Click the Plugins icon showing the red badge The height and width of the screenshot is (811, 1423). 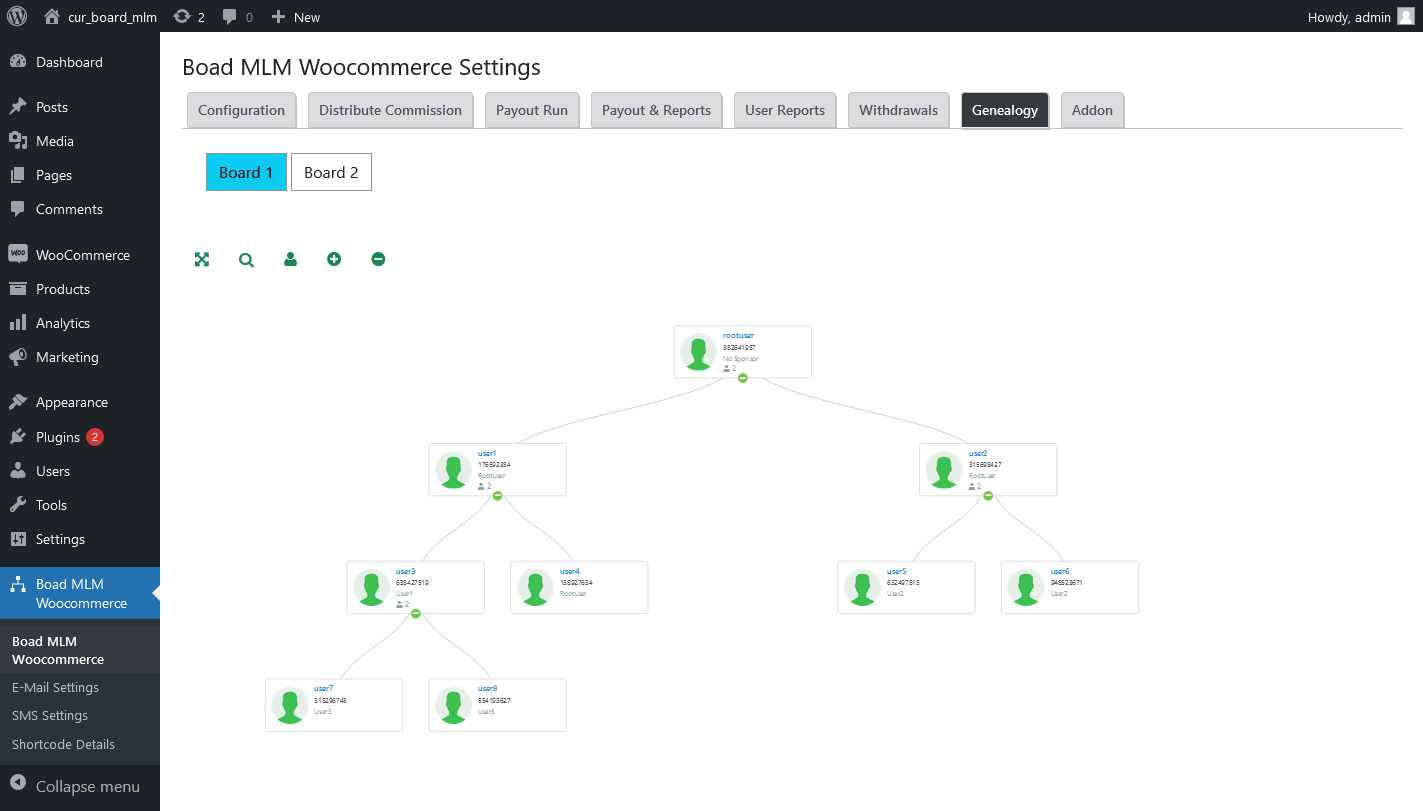[x=19, y=436]
